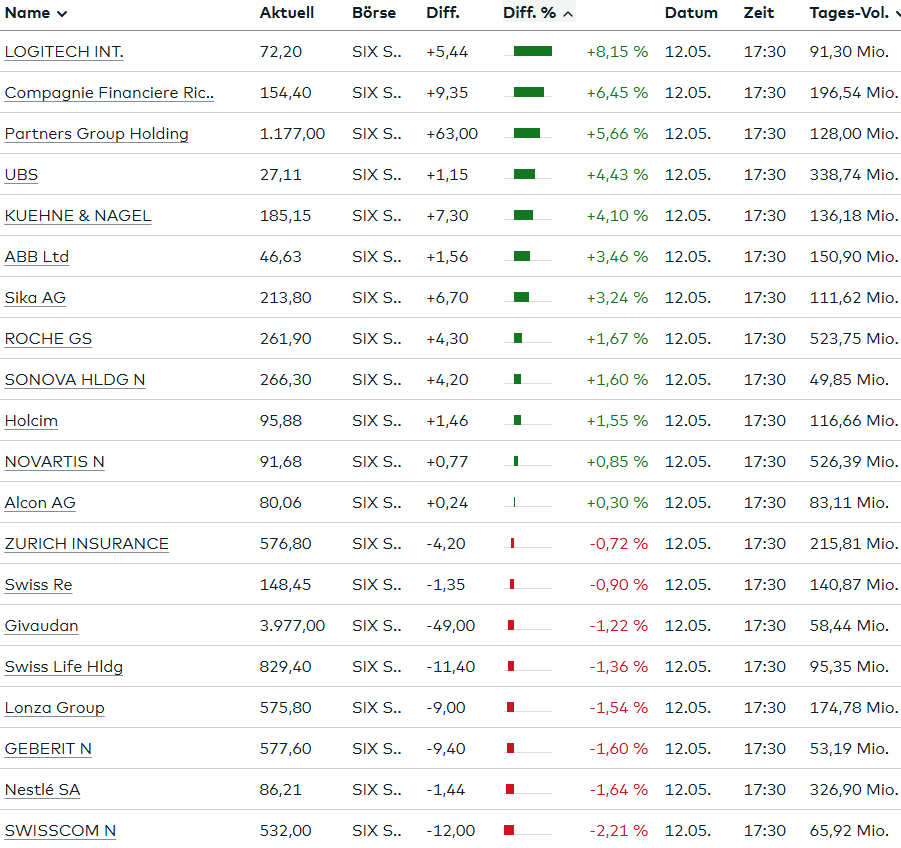Click the up-arrow icon beside Diff. %

[568, 14]
